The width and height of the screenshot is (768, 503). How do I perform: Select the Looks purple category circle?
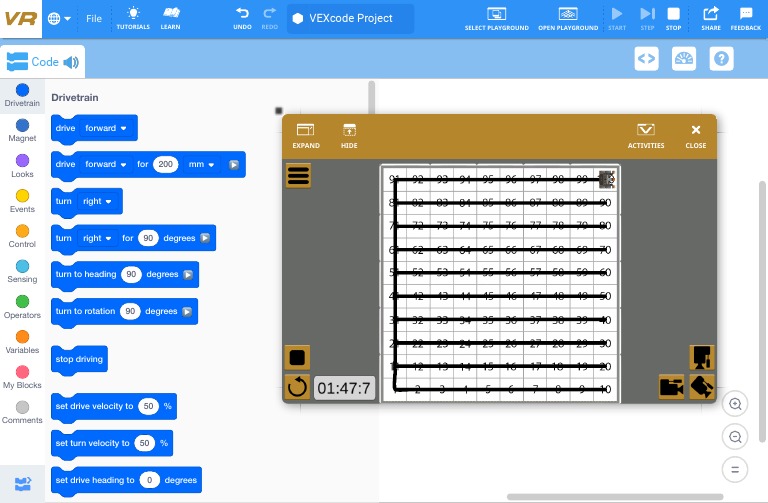[22, 160]
